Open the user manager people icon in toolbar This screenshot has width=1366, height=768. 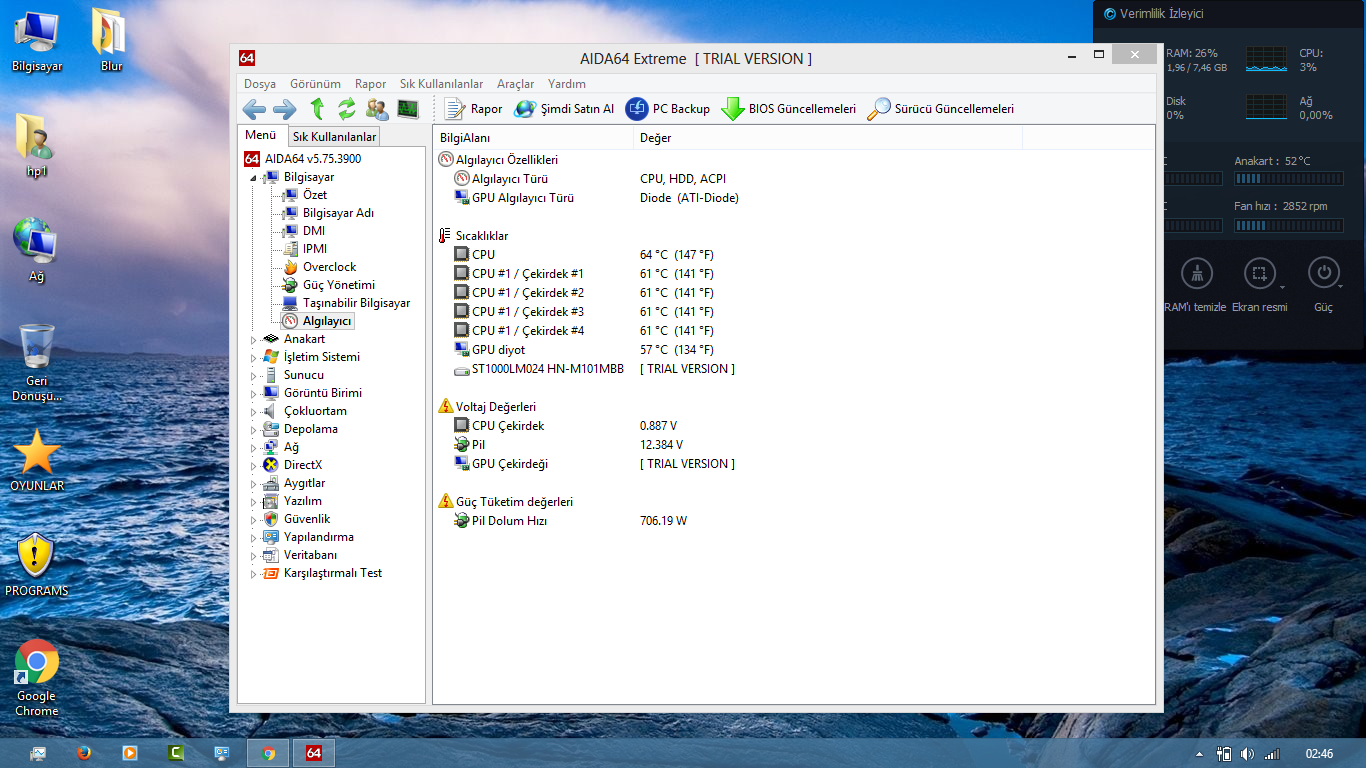pos(377,109)
